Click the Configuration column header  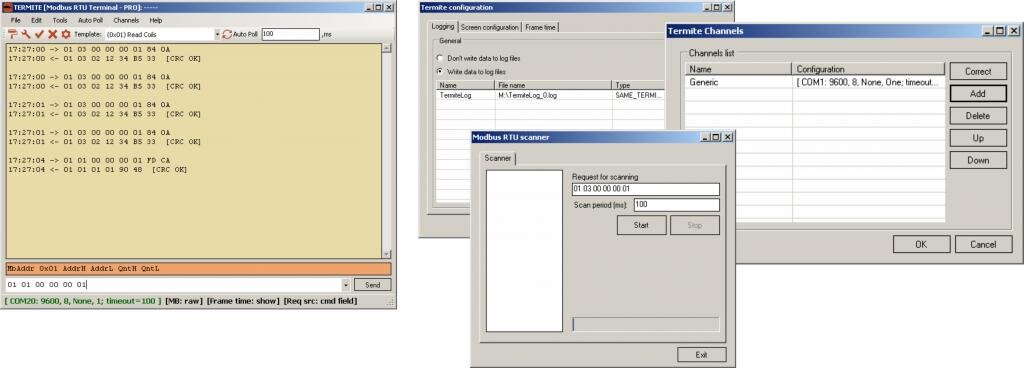[869, 69]
